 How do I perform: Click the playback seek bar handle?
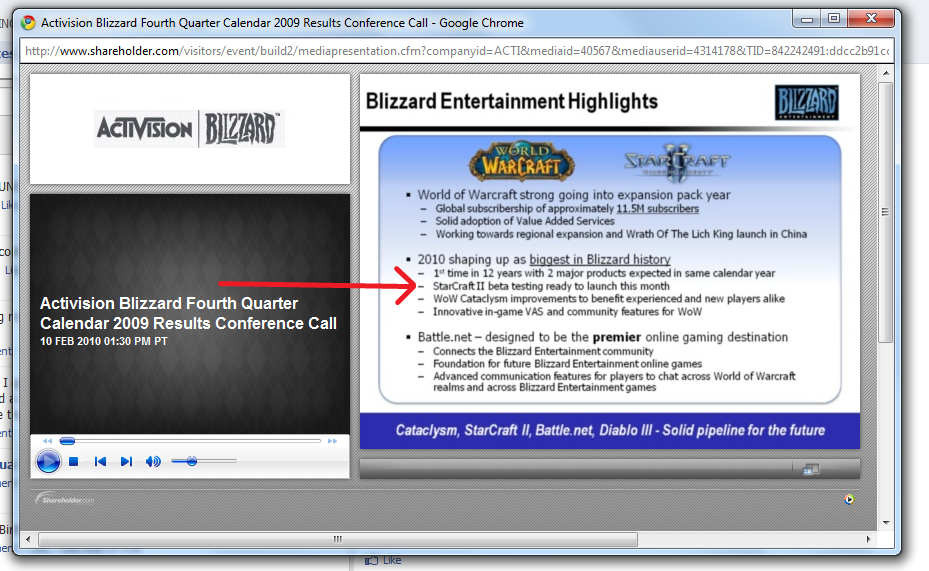pyautogui.click(x=68, y=441)
